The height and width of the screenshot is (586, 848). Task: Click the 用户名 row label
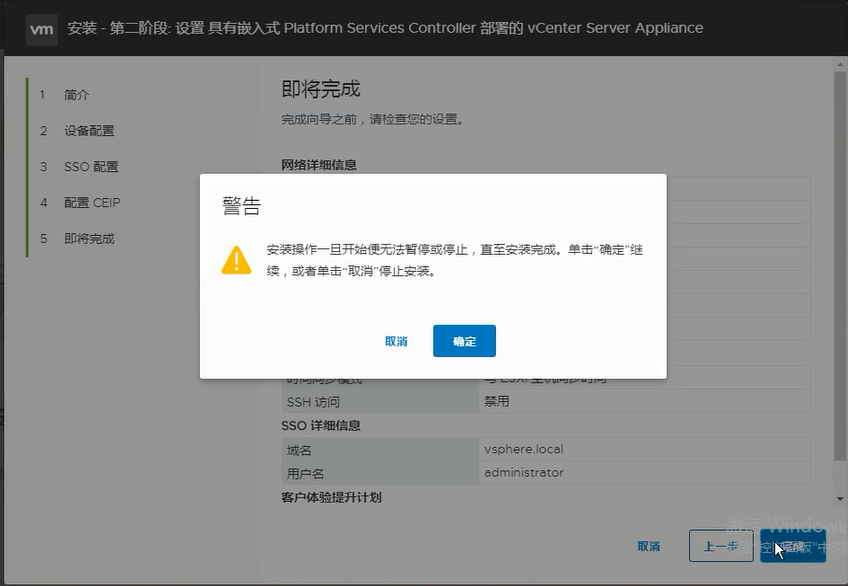coord(305,474)
